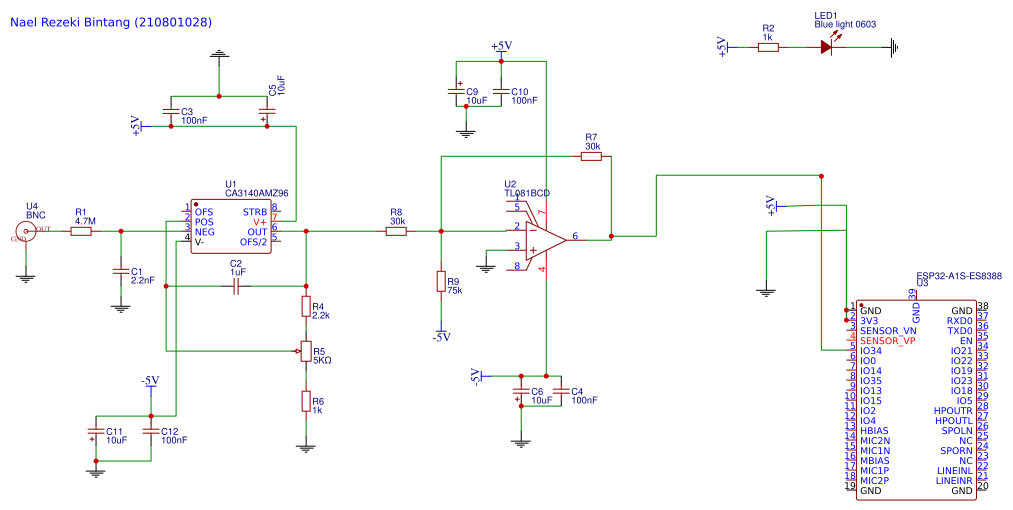Select capacitor C2 1uF symbol
Image resolution: width=1013 pixels, height=510 pixels.
click(236, 286)
